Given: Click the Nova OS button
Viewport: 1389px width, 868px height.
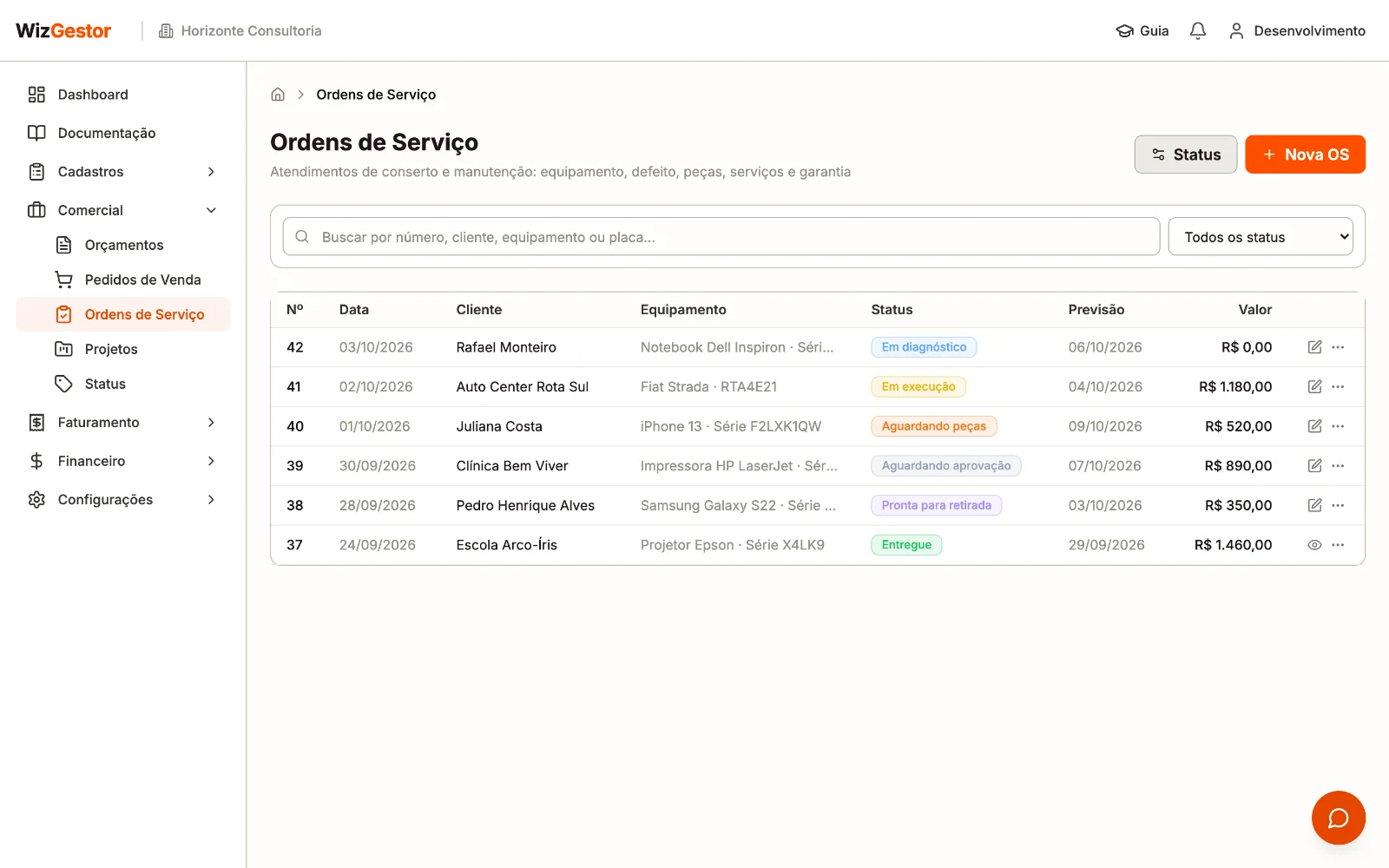Looking at the screenshot, I should point(1305,155).
